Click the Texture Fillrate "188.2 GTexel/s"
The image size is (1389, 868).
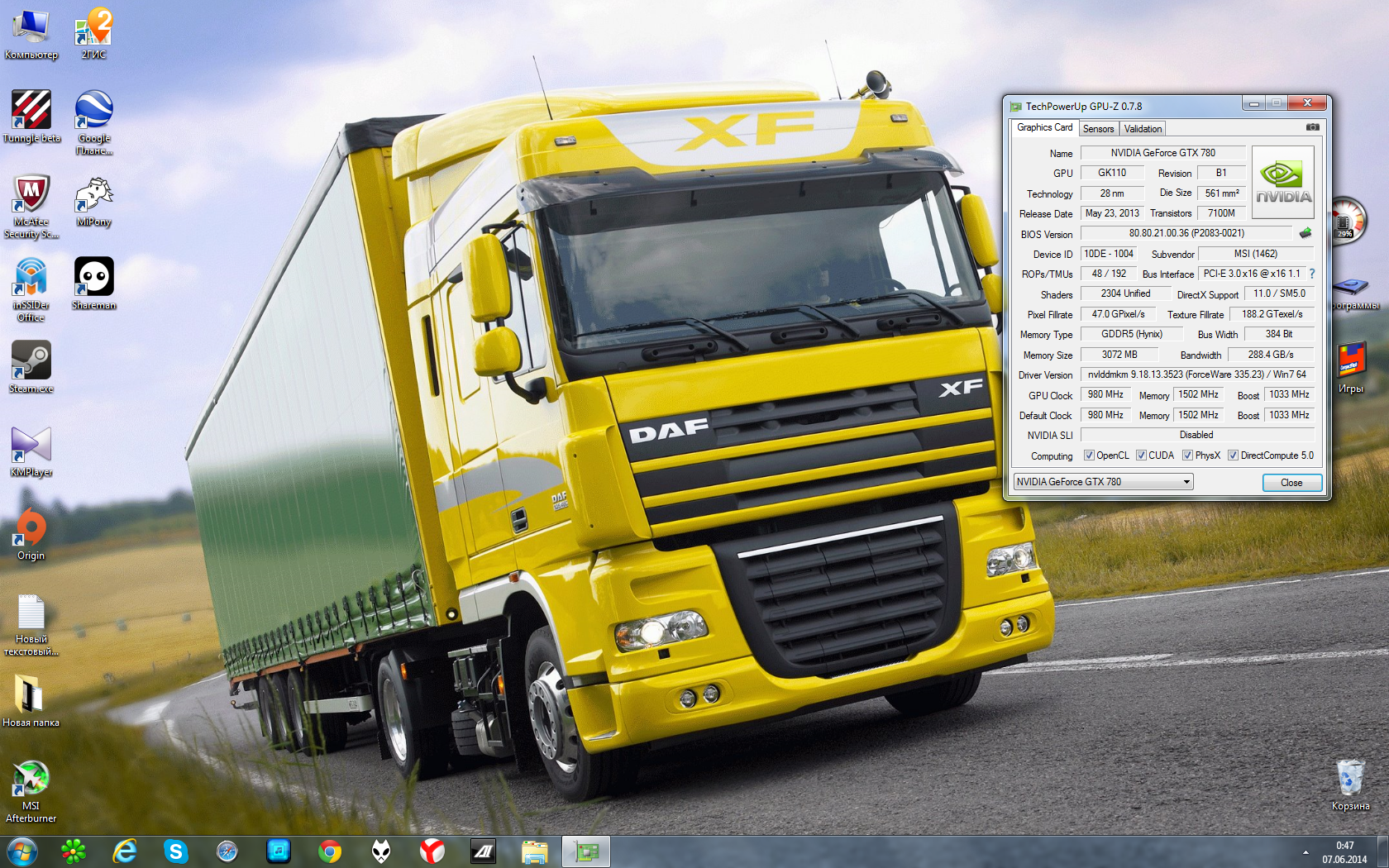click(x=1272, y=314)
